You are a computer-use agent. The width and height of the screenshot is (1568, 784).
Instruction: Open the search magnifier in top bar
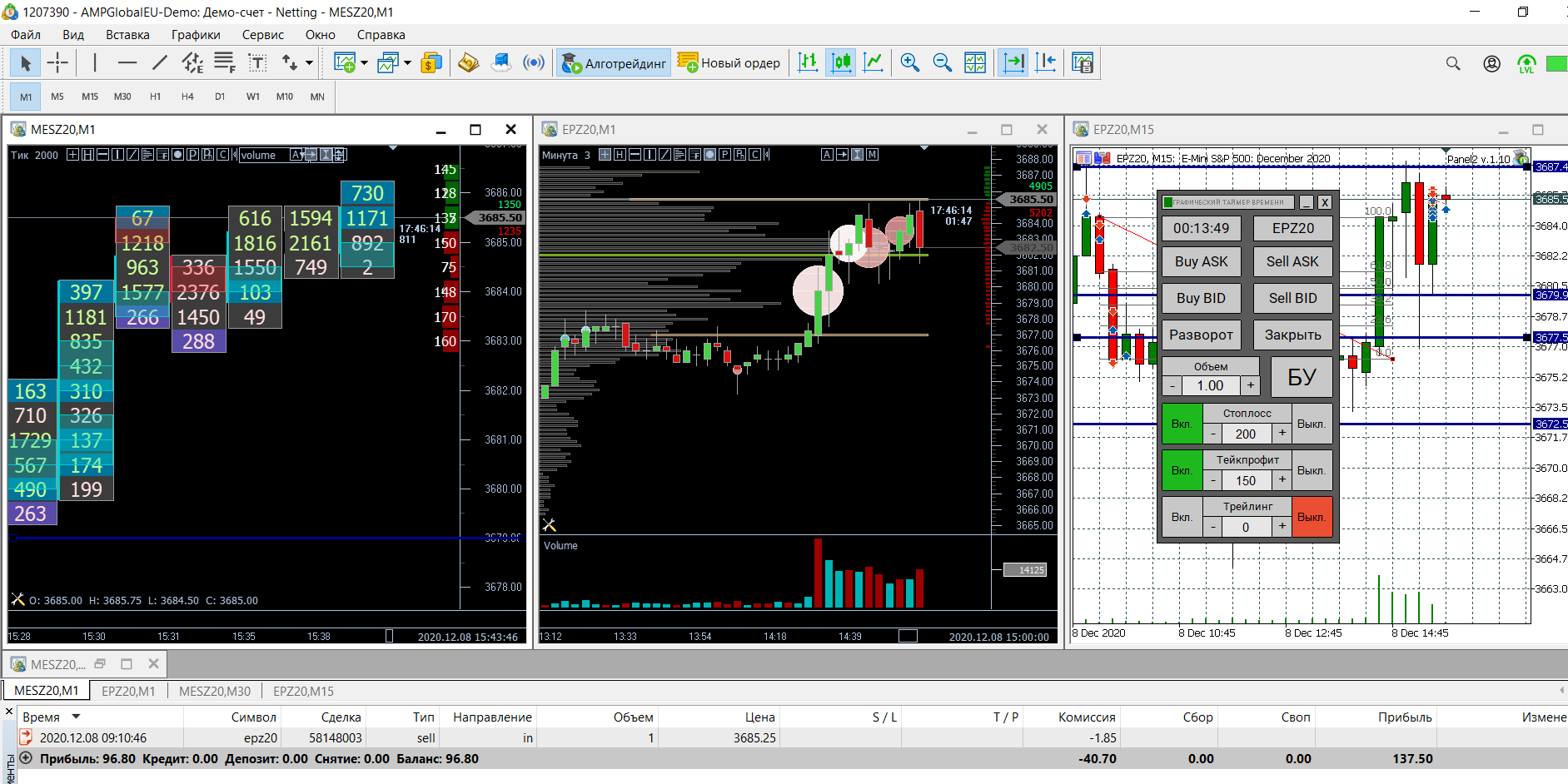tap(1453, 63)
